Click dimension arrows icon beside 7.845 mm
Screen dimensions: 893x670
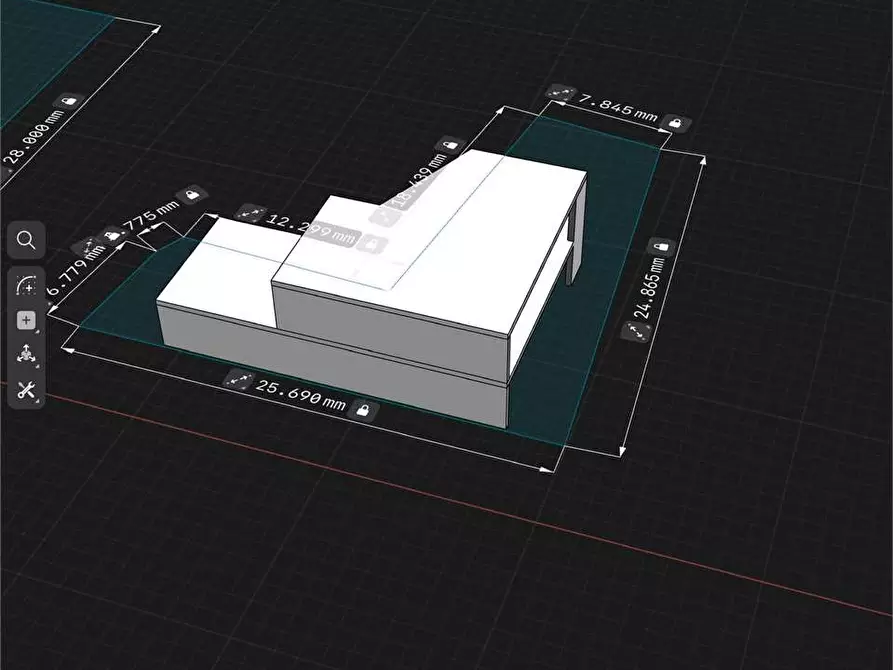[561, 95]
